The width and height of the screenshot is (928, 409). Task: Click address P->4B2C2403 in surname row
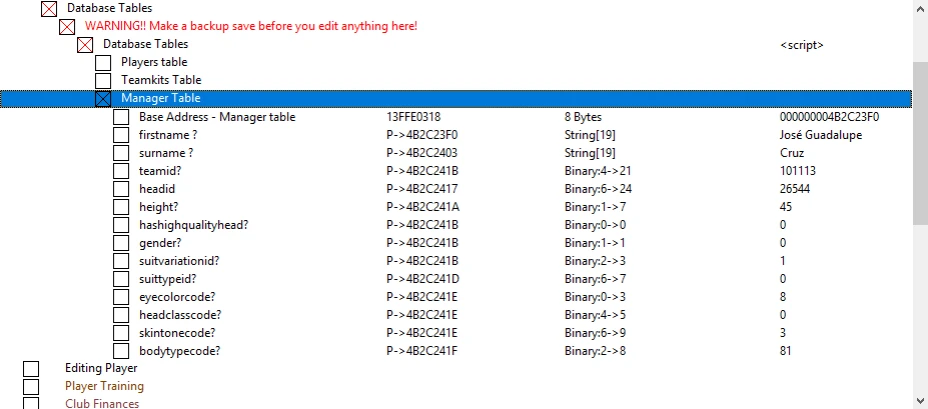click(421, 153)
